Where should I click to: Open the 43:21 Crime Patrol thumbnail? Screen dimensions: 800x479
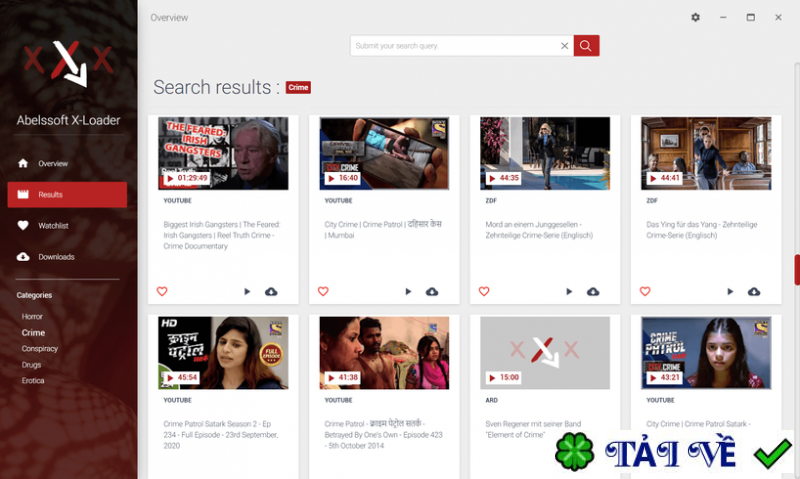(x=706, y=353)
